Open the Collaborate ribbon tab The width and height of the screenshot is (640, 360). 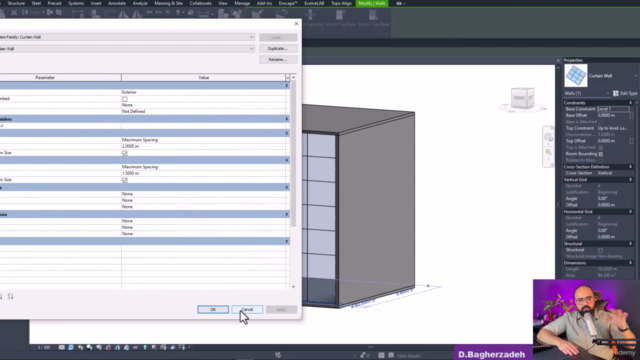pyautogui.click(x=200, y=3)
